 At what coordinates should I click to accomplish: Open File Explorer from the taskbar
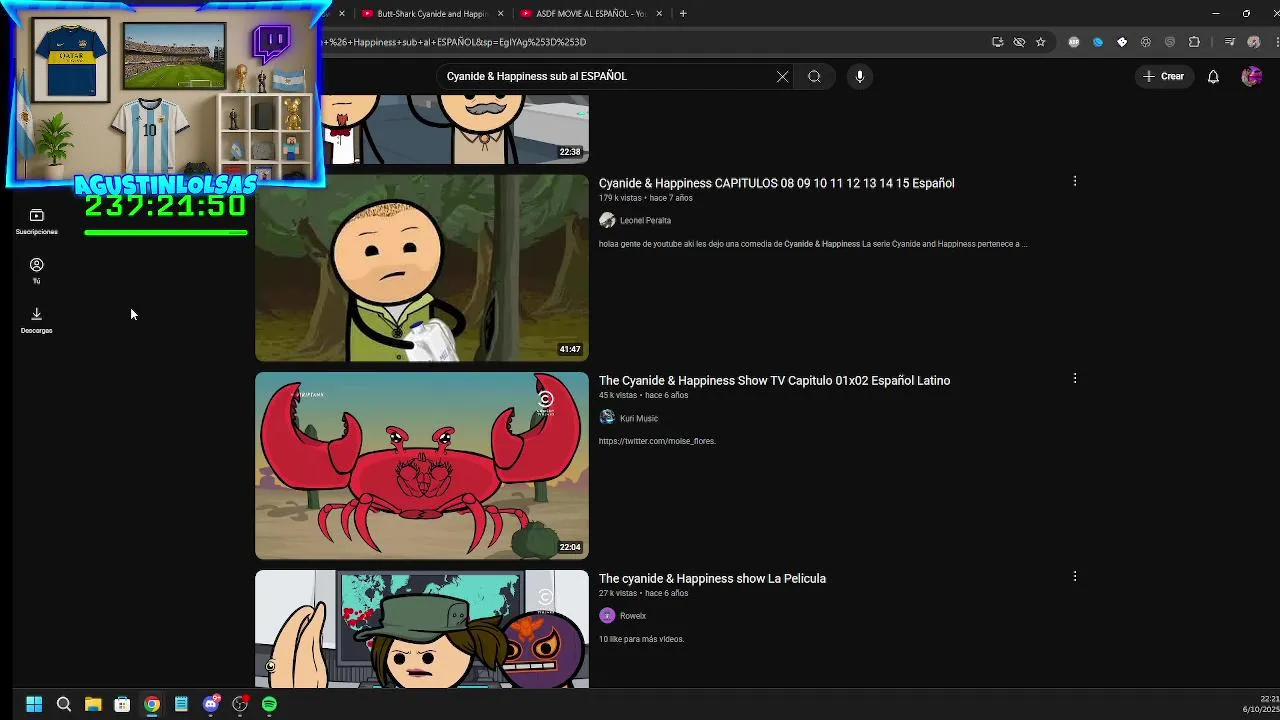click(x=93, y=704)
